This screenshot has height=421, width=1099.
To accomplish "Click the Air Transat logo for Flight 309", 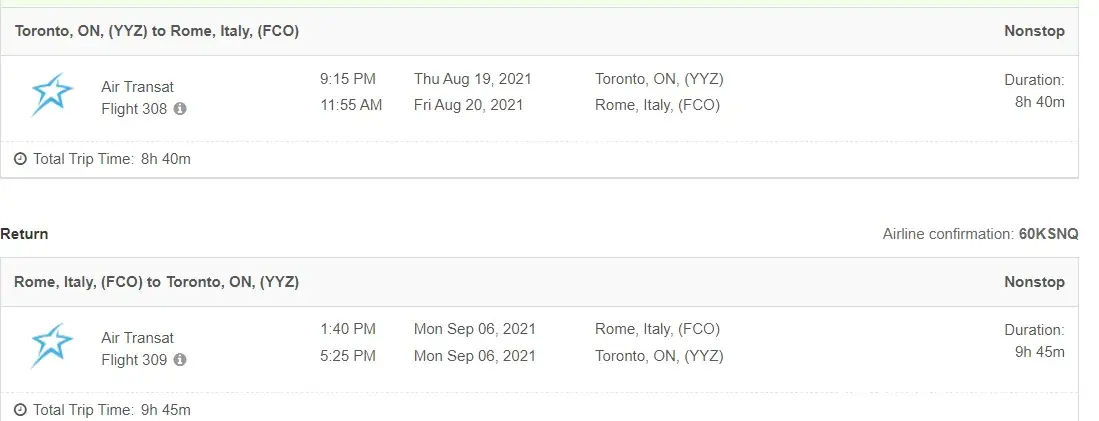I will coord(52,346).
